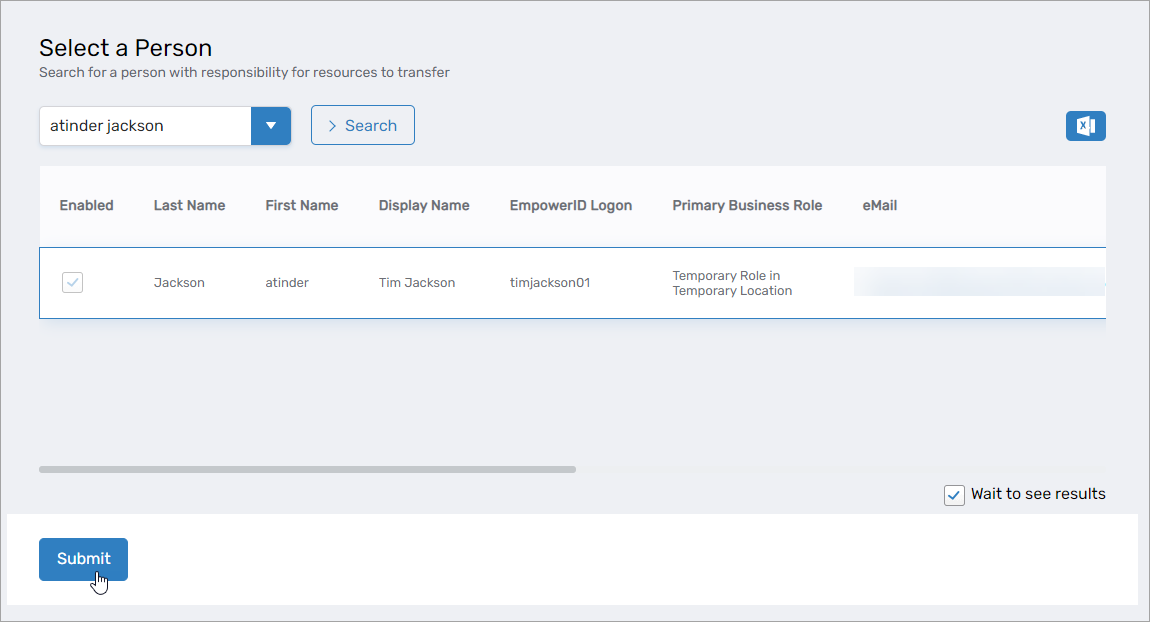This screenshot has height=622, width=1150.
Task: Sort by Primary Business Role column header
Action: 747,206
